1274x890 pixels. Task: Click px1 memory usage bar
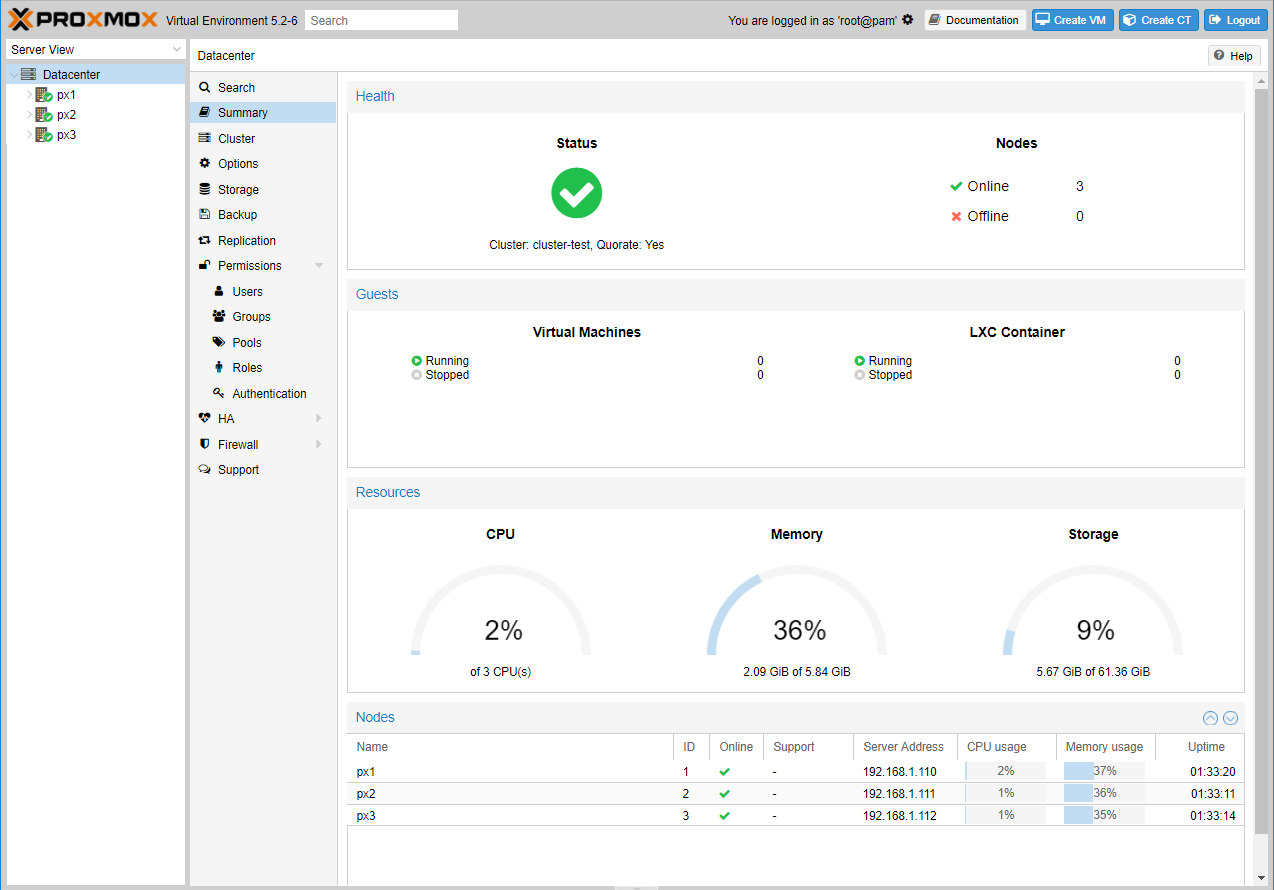1104,771
